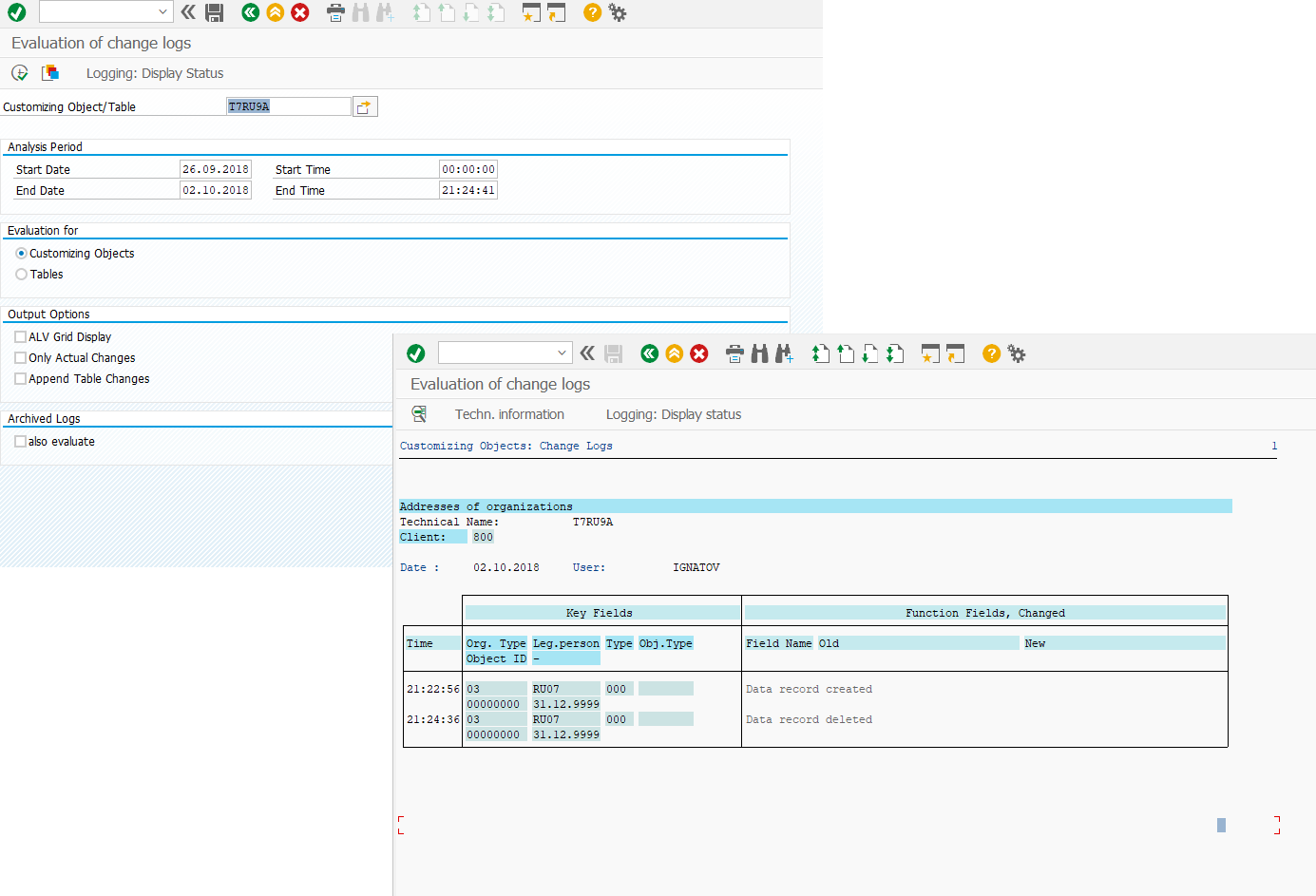The width and height of the screenshot is (1316, 896).
Task: Click Start Time field 00:00:00
Action: pos(468,169)
